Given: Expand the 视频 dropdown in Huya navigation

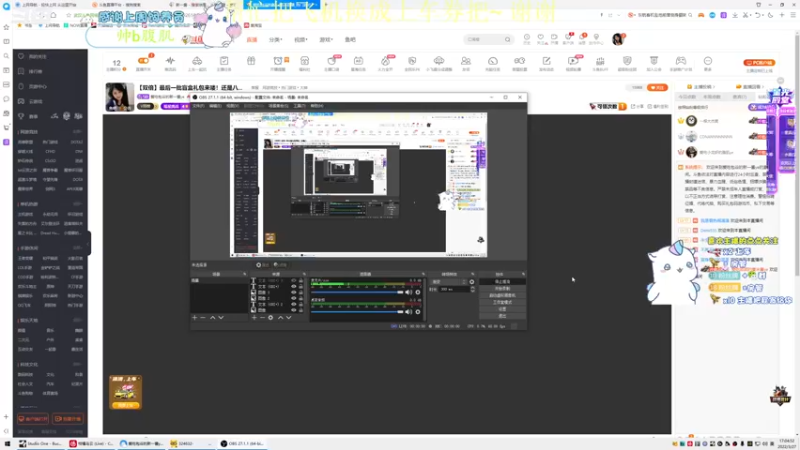Looking at the screenshot, I should tap(301, 39).
